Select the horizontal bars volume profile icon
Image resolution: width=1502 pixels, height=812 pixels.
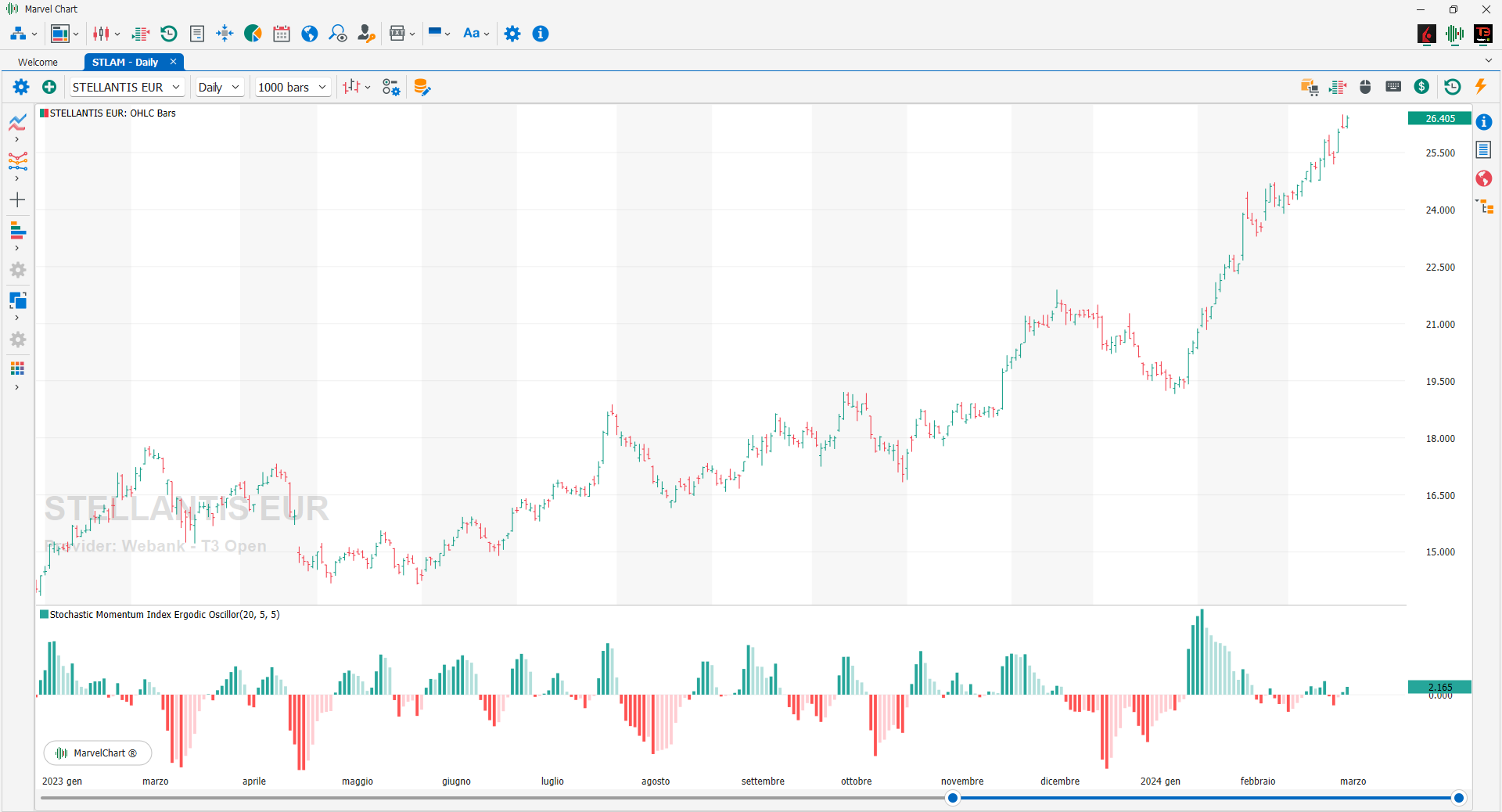(17, 231)
